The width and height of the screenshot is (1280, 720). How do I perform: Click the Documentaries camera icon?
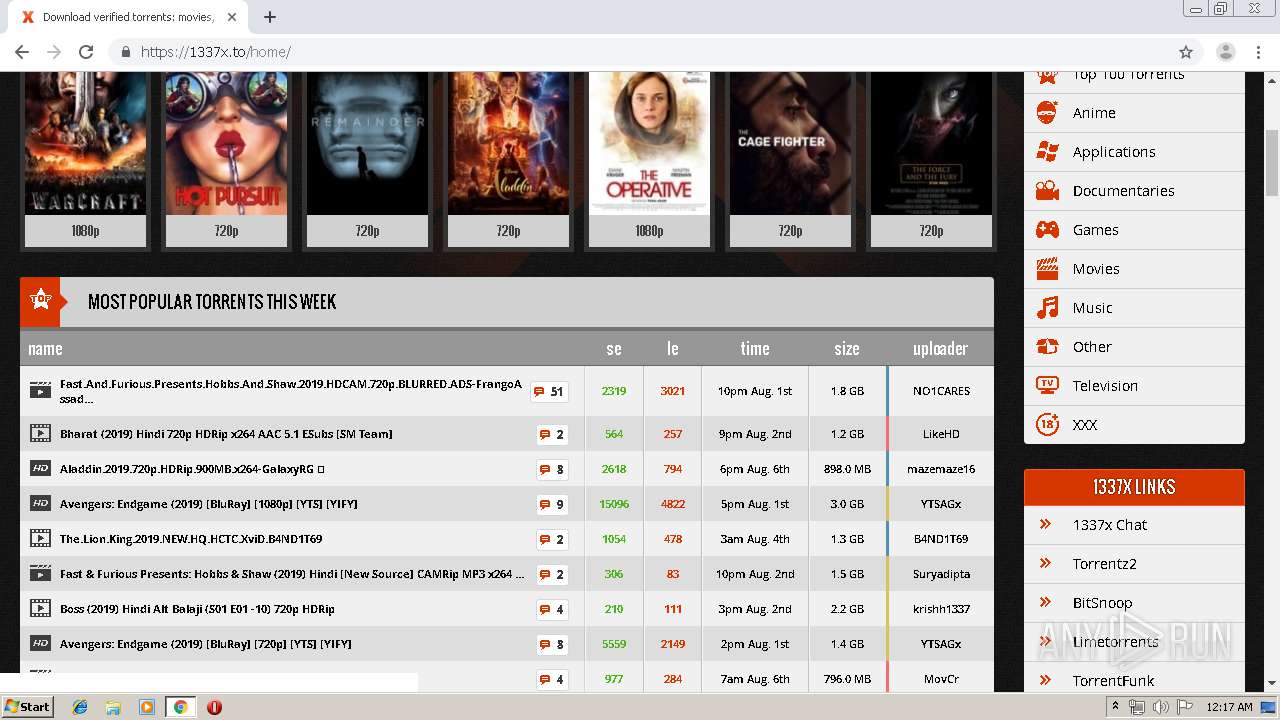(1047, 191)
